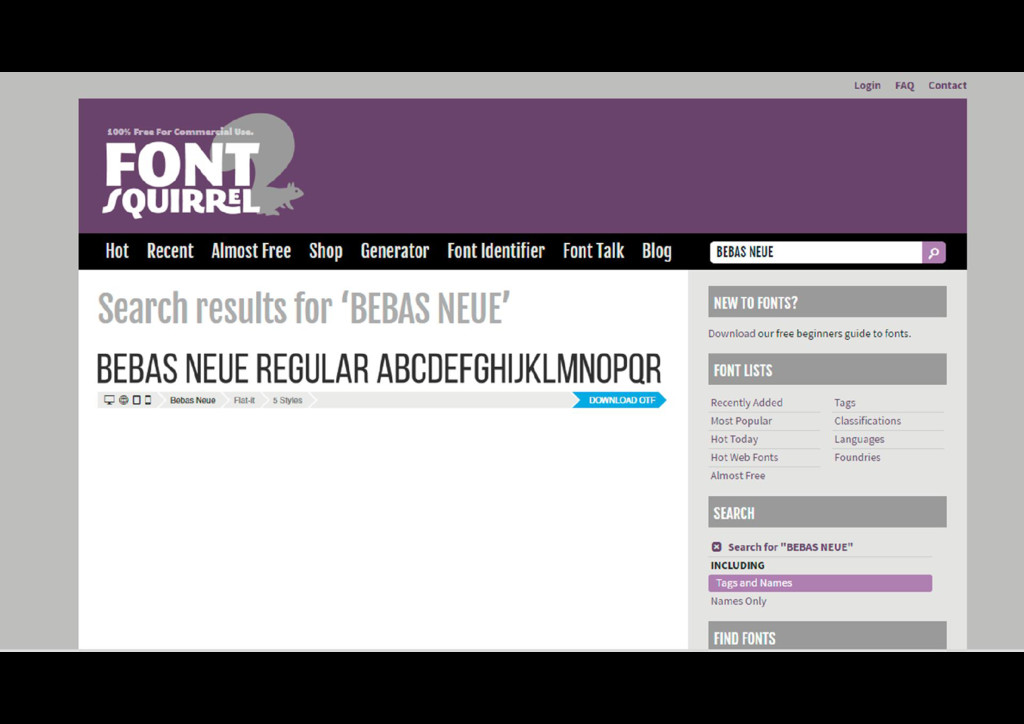Click the web font globe icon
The width and height of the screenshot is (1024, 724).
point(123,400)
